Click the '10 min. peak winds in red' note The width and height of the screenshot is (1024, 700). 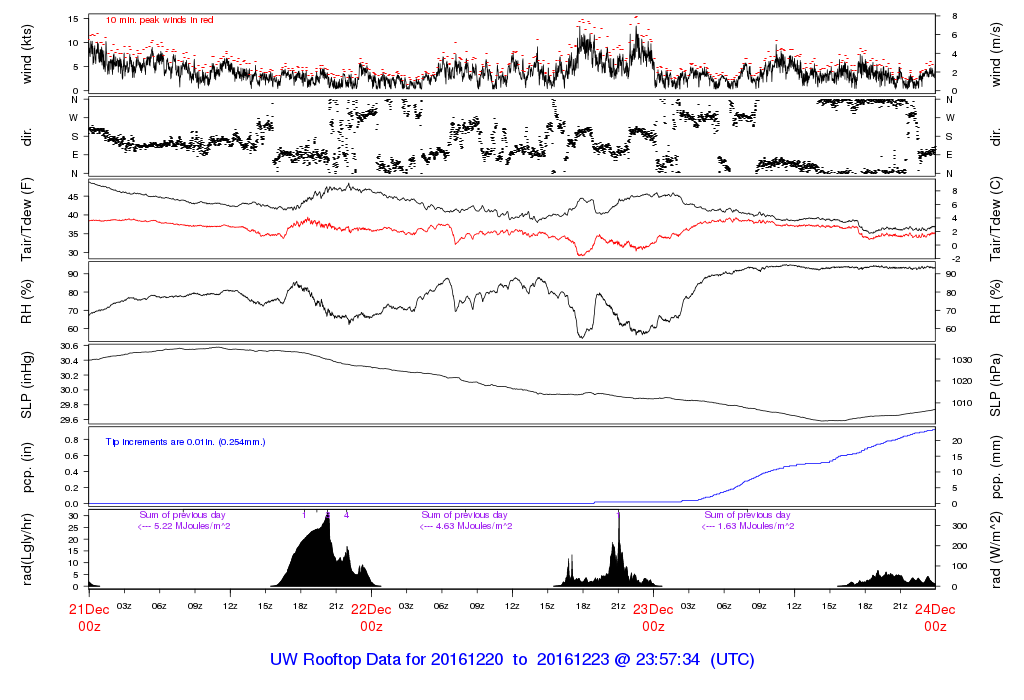point(159,20)
